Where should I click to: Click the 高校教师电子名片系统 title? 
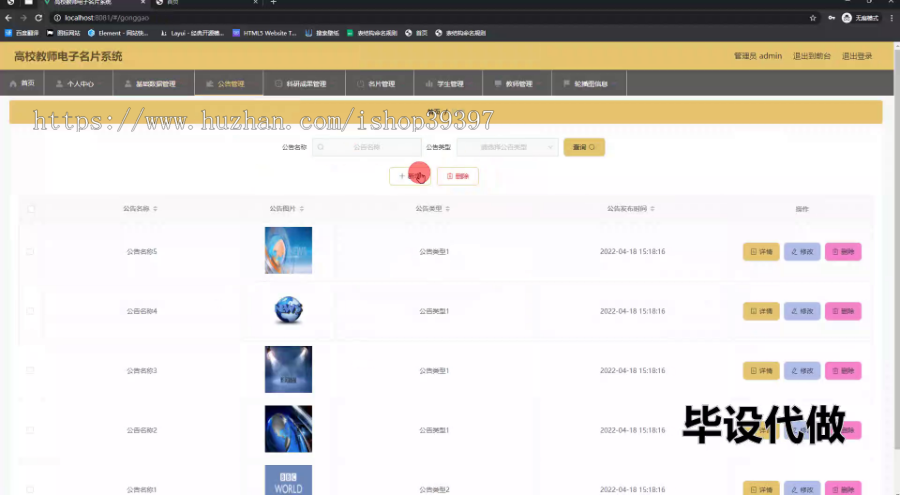[x=68, y=56]
